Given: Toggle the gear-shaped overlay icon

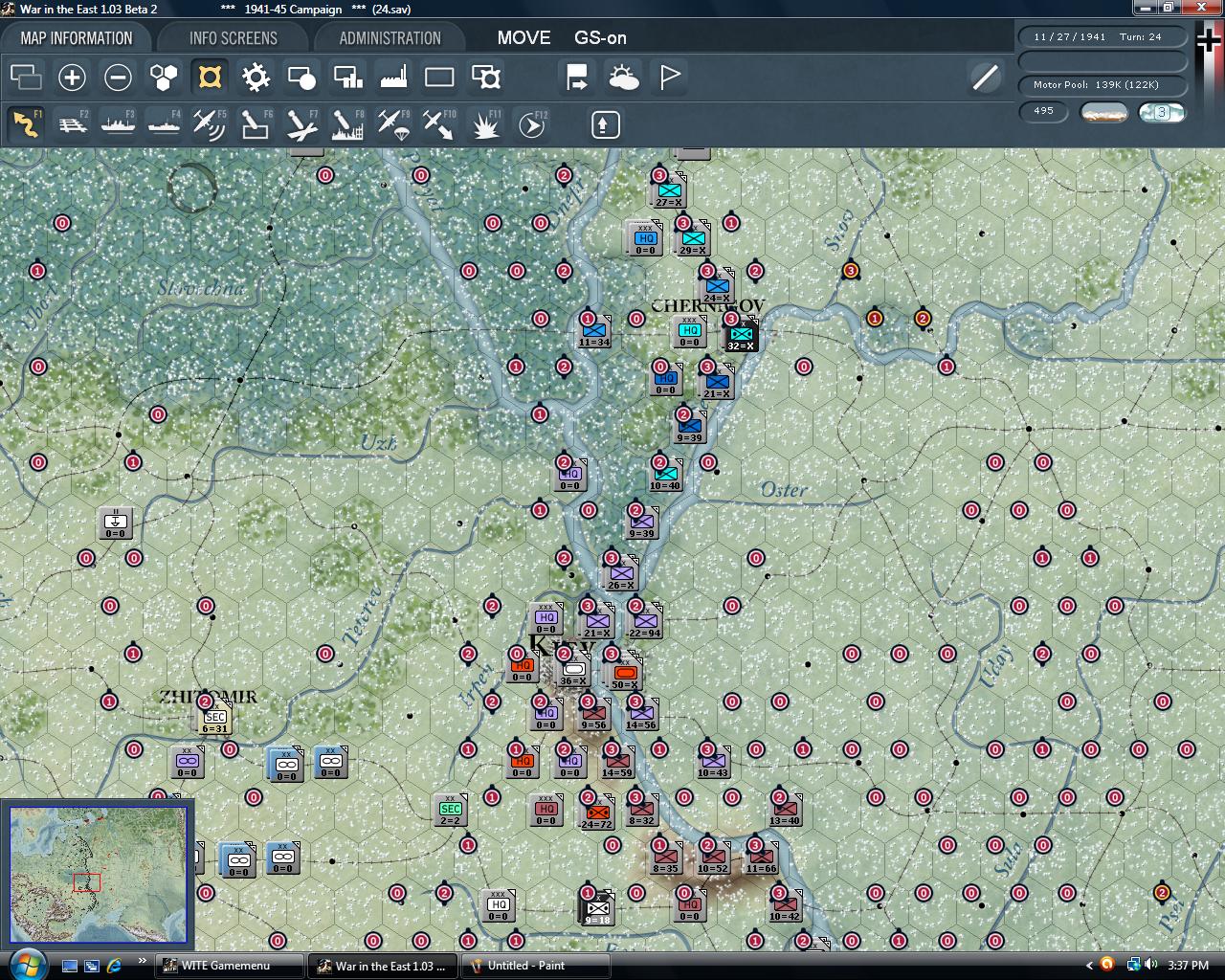Looking at the screenshot, I should click(x=256, y=78).
